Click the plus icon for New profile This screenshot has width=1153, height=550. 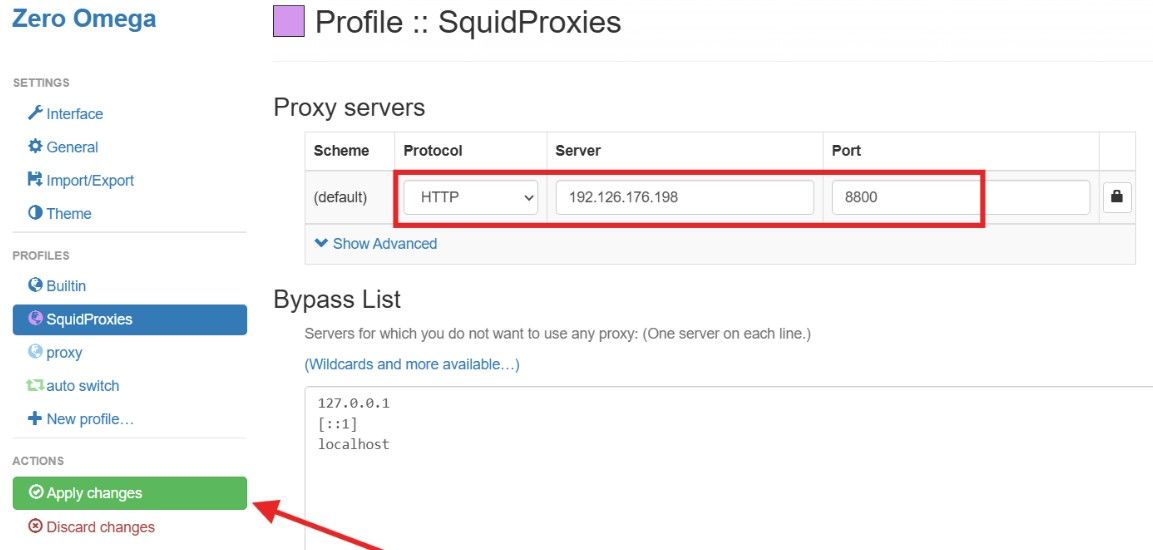pyautogui.click(x=35, y=418)
